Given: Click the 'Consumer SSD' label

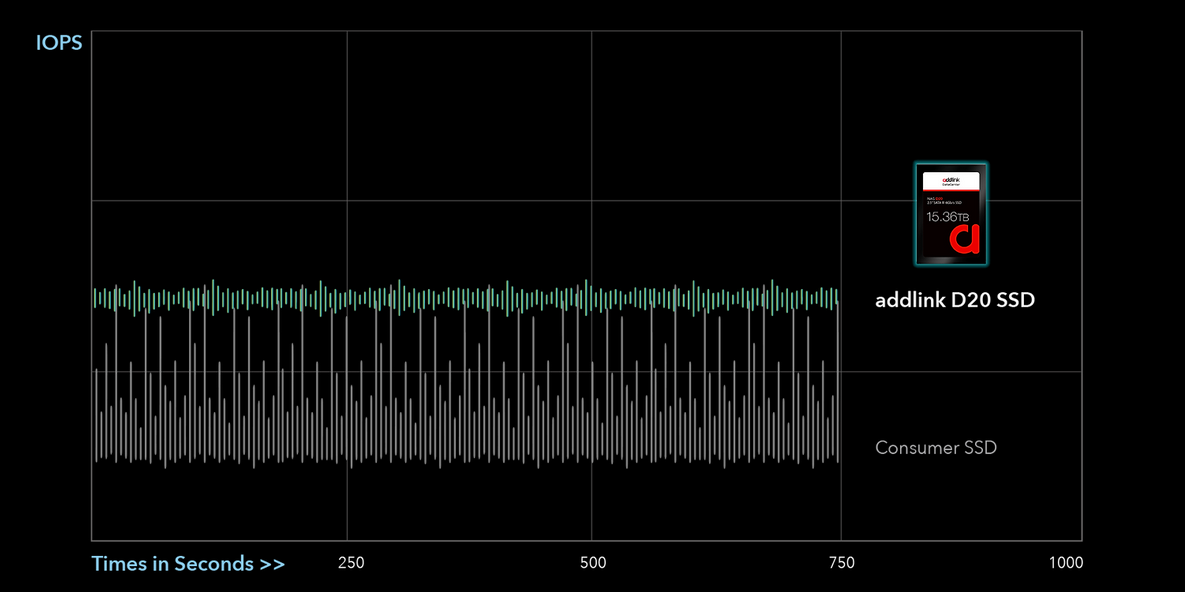Looking at the screenshot, I should click(x=936, y=448).
